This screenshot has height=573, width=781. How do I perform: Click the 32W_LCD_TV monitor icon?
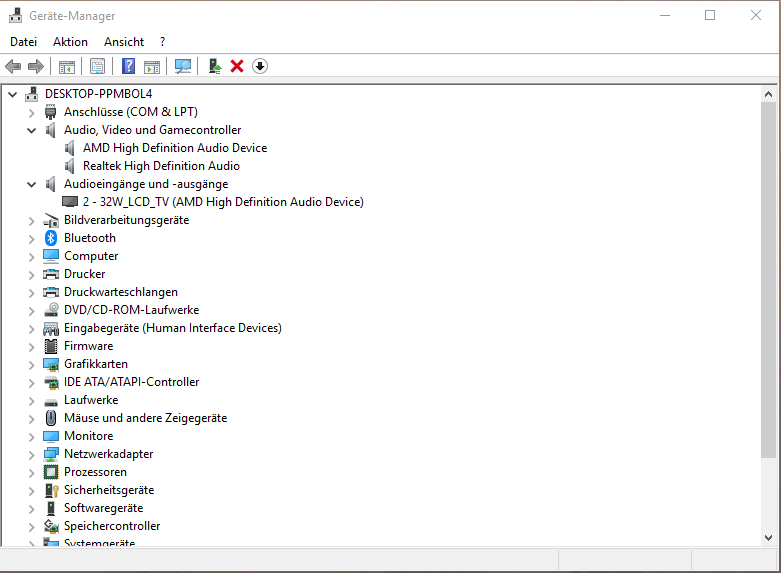pyautogui.click(x=70, y=202)
